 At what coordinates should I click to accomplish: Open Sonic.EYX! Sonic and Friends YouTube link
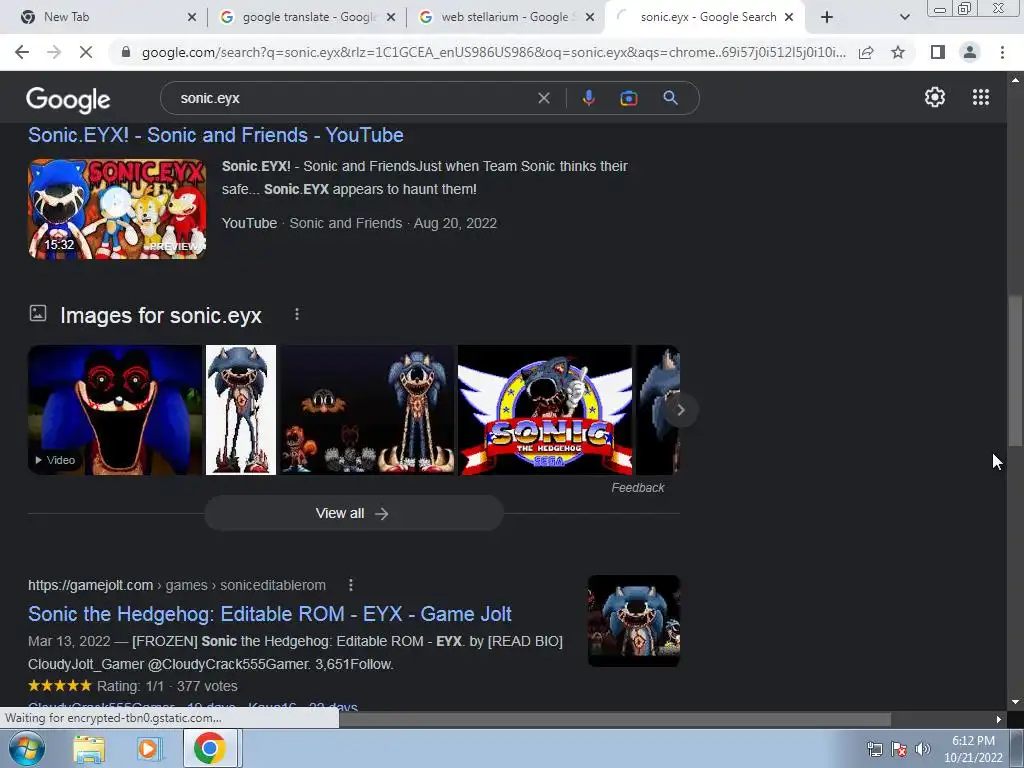tap(216, 135)
